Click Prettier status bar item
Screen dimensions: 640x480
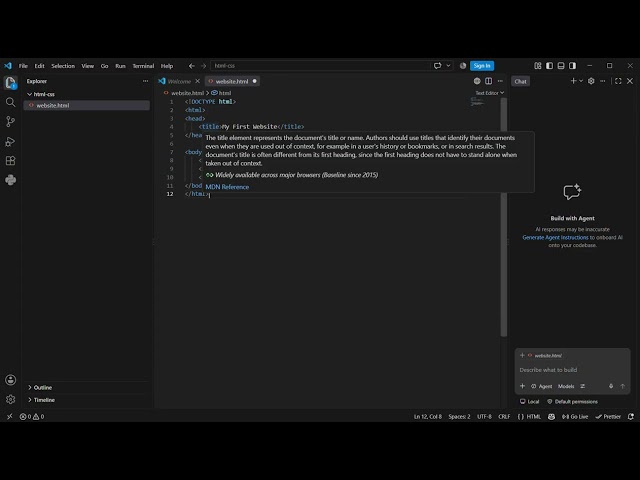click(x=608, y=416)
